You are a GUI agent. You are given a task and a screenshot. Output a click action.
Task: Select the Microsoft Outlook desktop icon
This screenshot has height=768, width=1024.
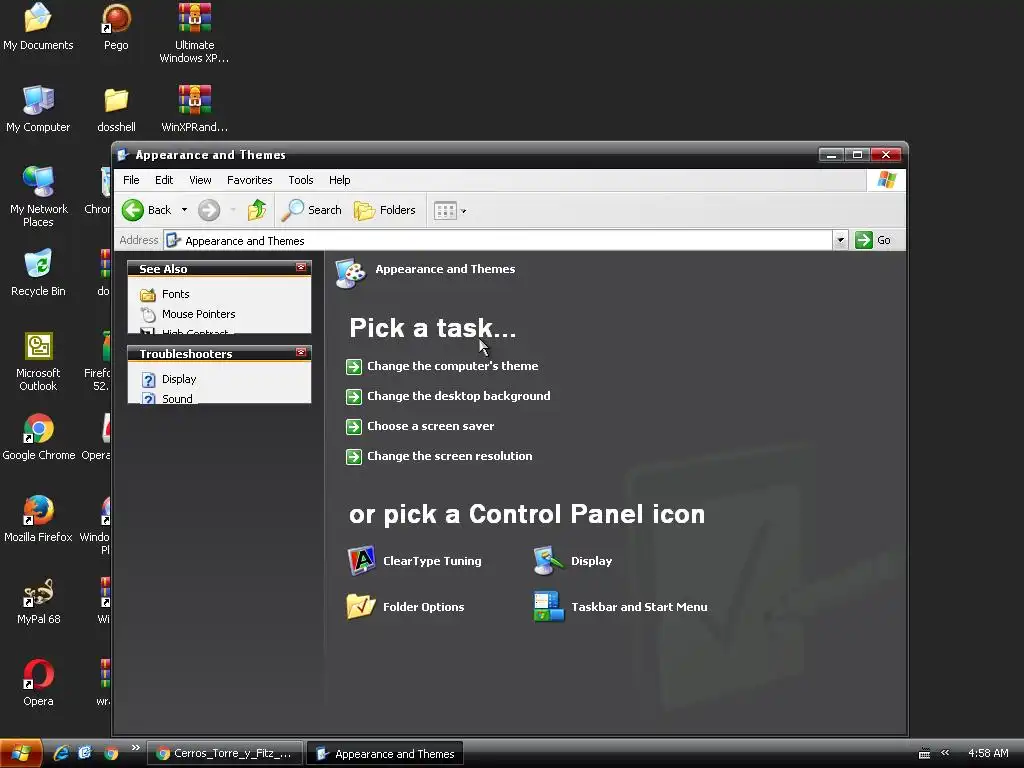point(38,361)
